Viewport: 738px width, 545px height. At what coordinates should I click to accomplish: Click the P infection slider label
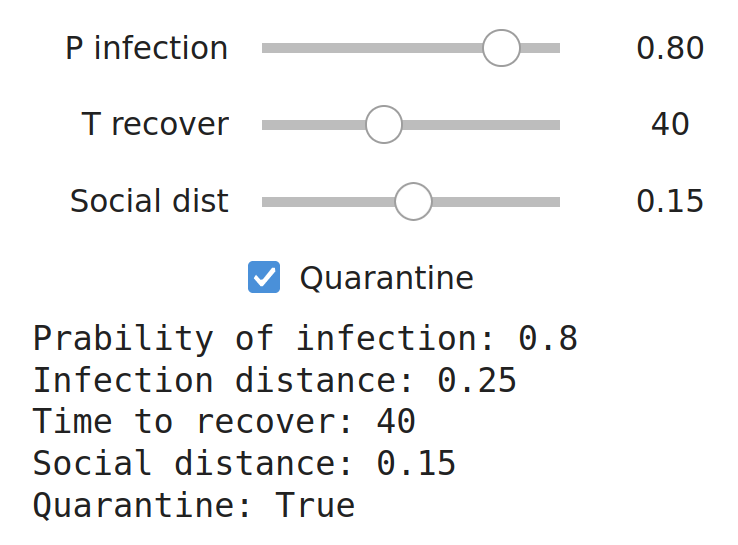click(146, 48)
